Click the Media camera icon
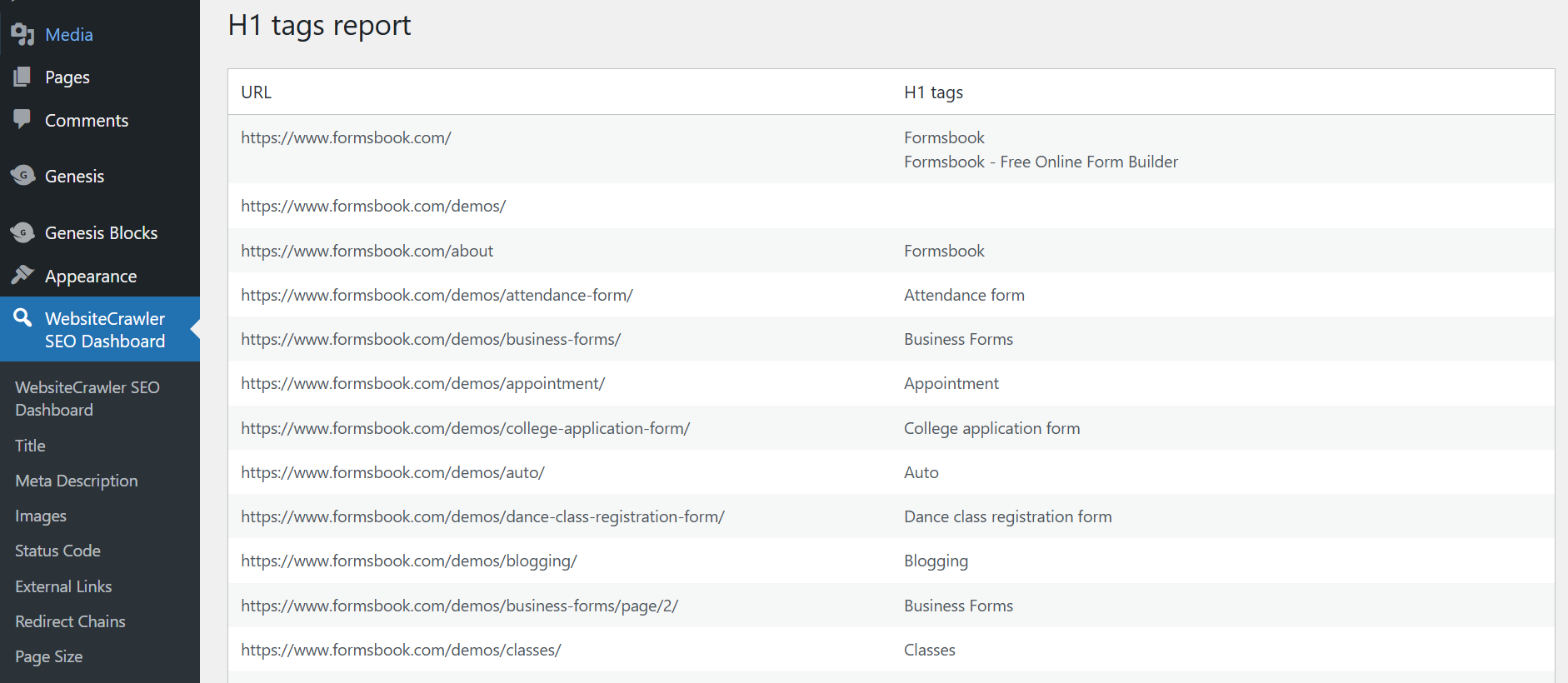 22,34
